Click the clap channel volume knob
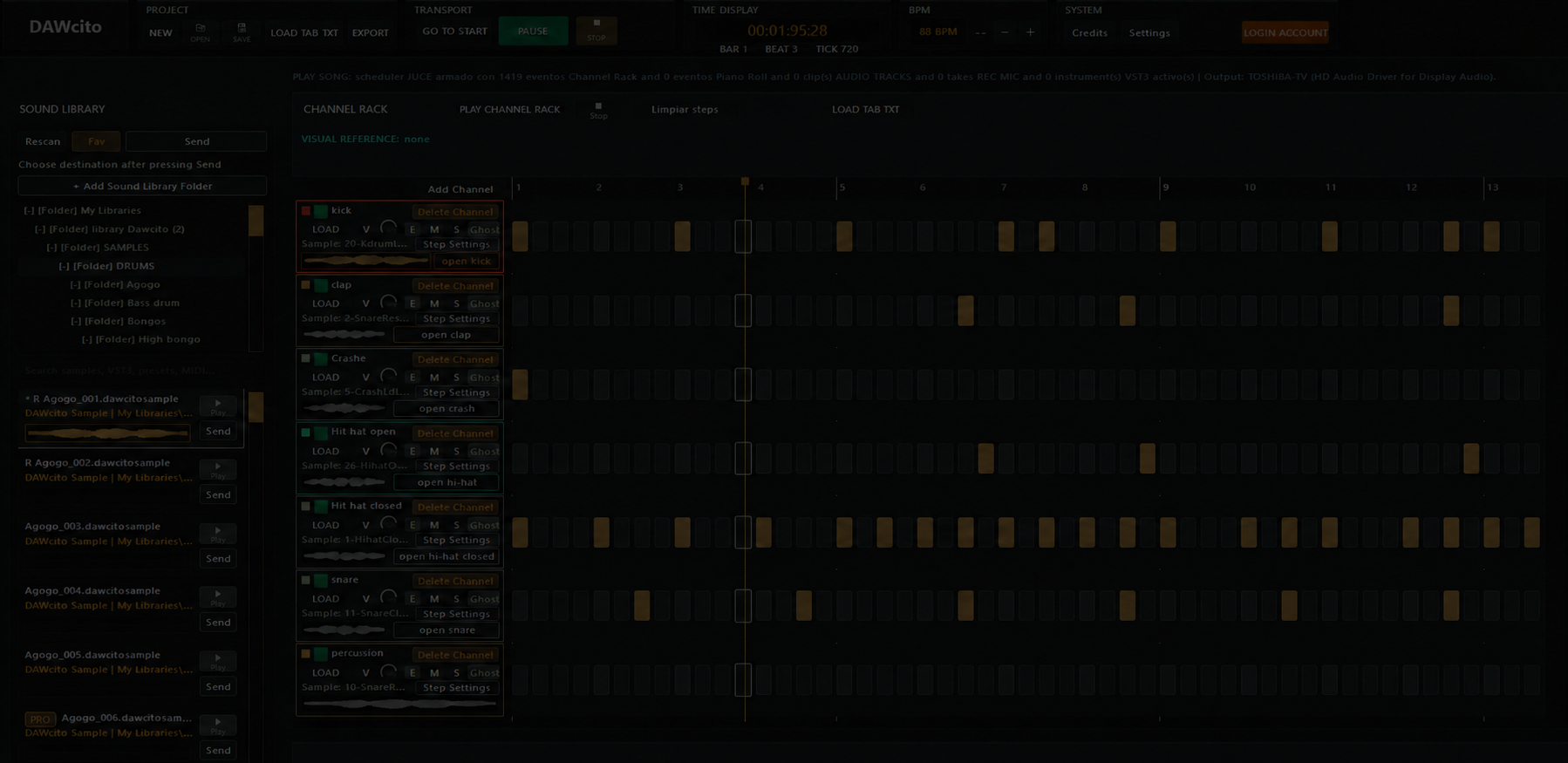Screen dimensions: 1568x763 click(388, 303)
